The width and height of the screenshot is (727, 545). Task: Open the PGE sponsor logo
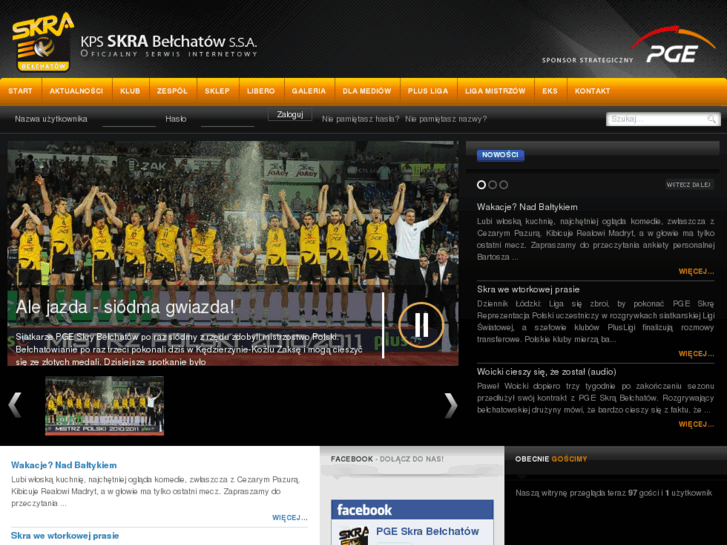pyautogui.click(x=673, y=45)
